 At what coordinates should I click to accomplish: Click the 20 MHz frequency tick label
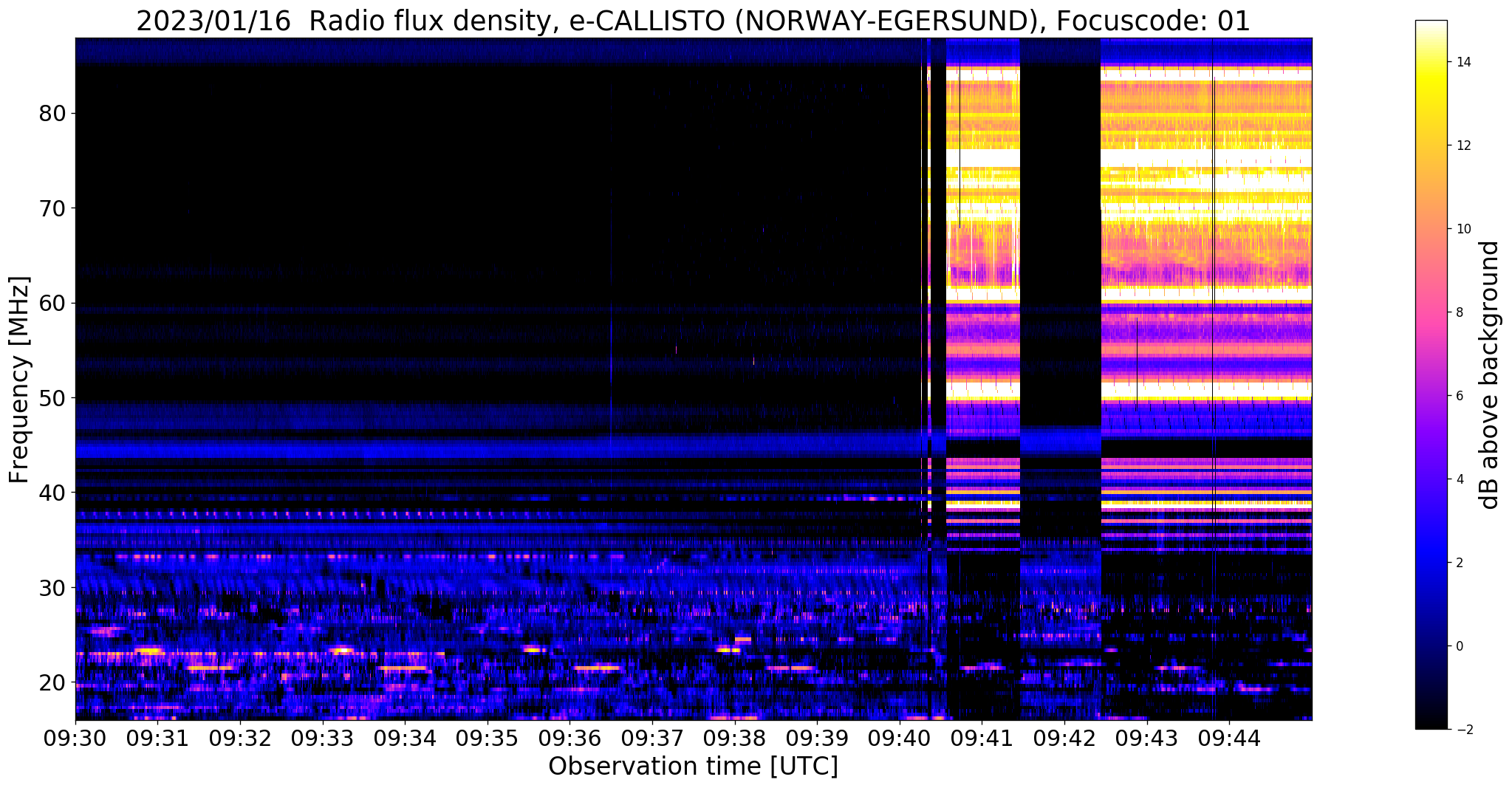52,682
